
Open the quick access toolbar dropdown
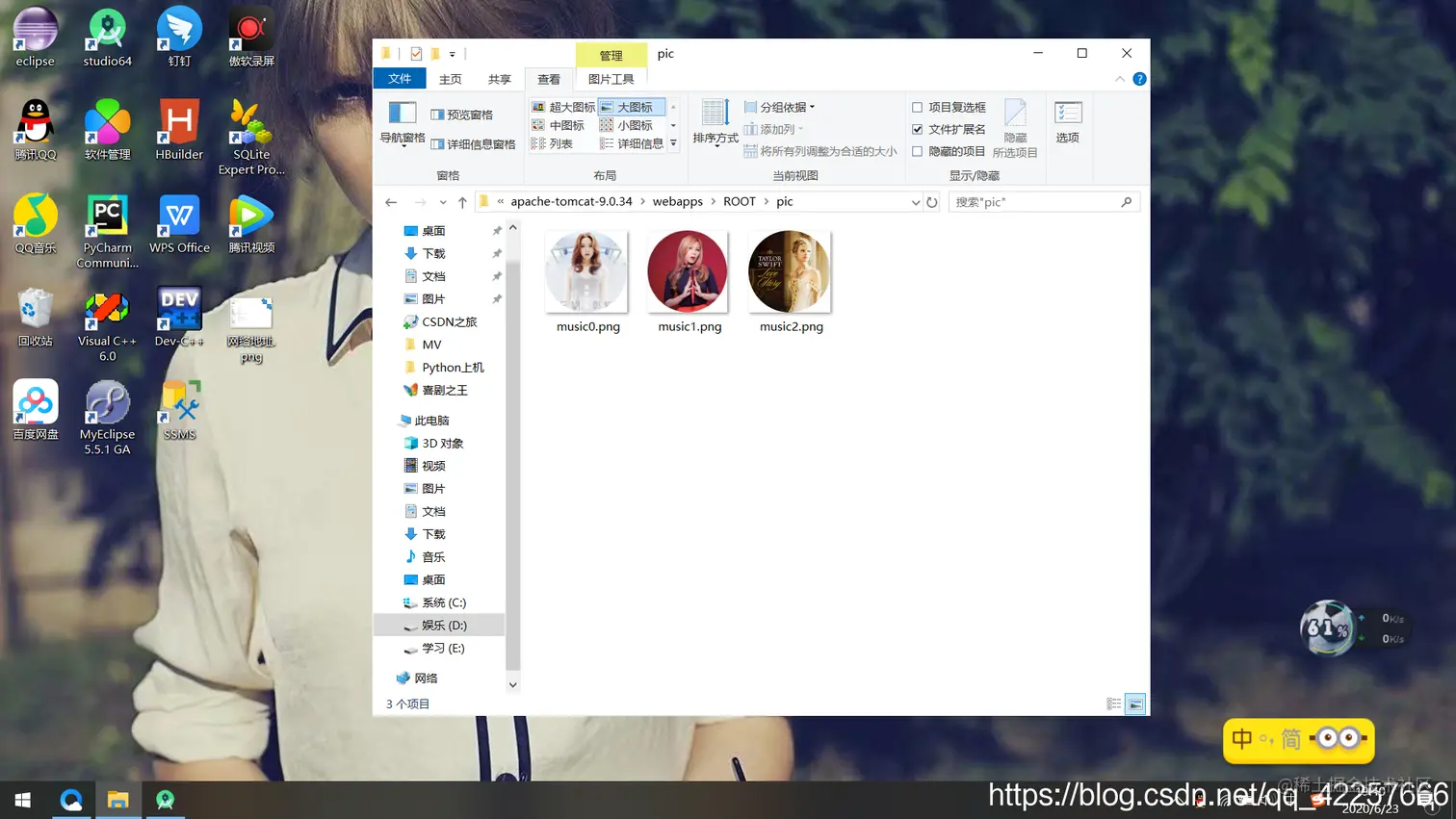click(453, 54)
